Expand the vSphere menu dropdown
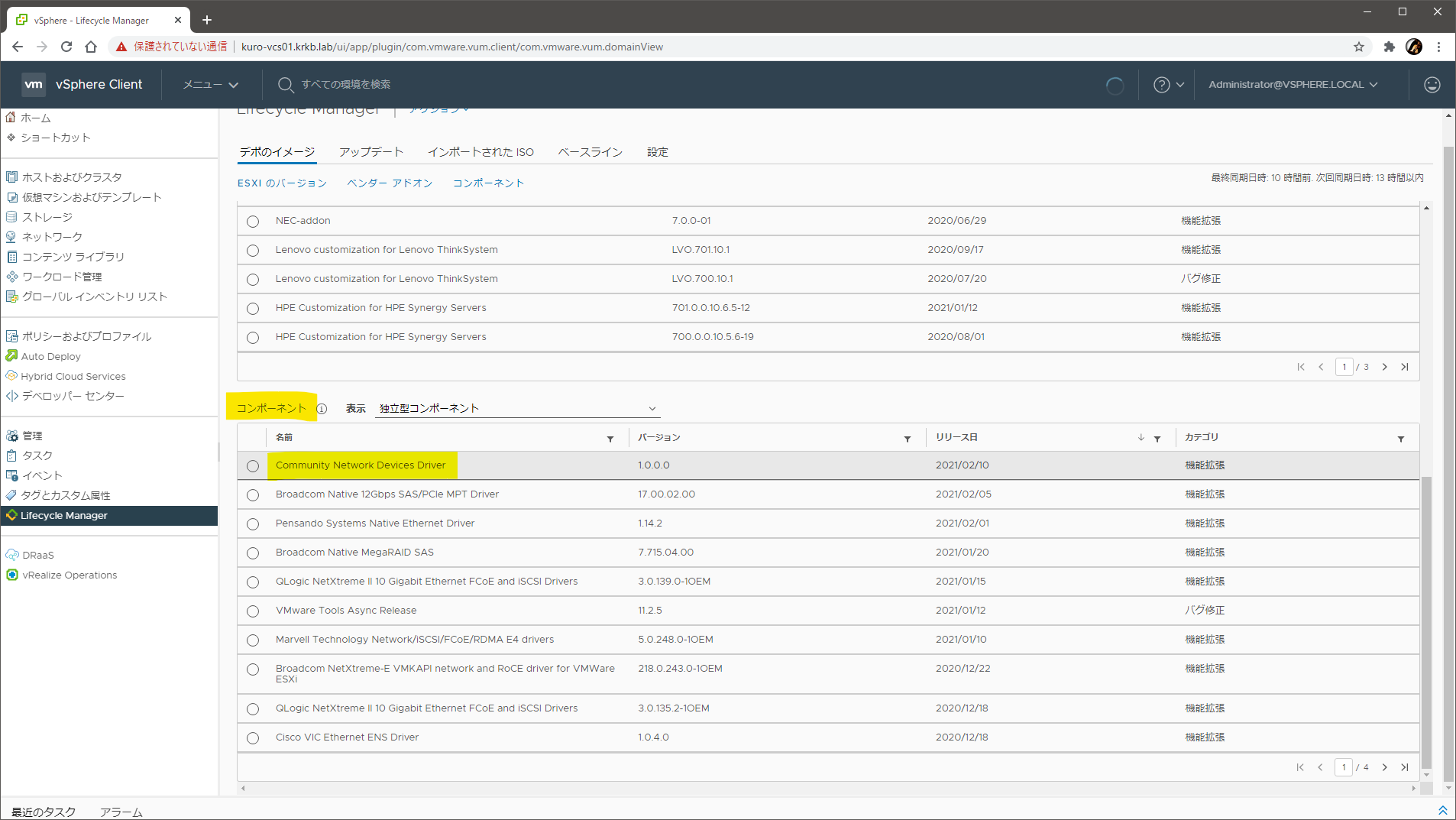 (x=210, y=85)
